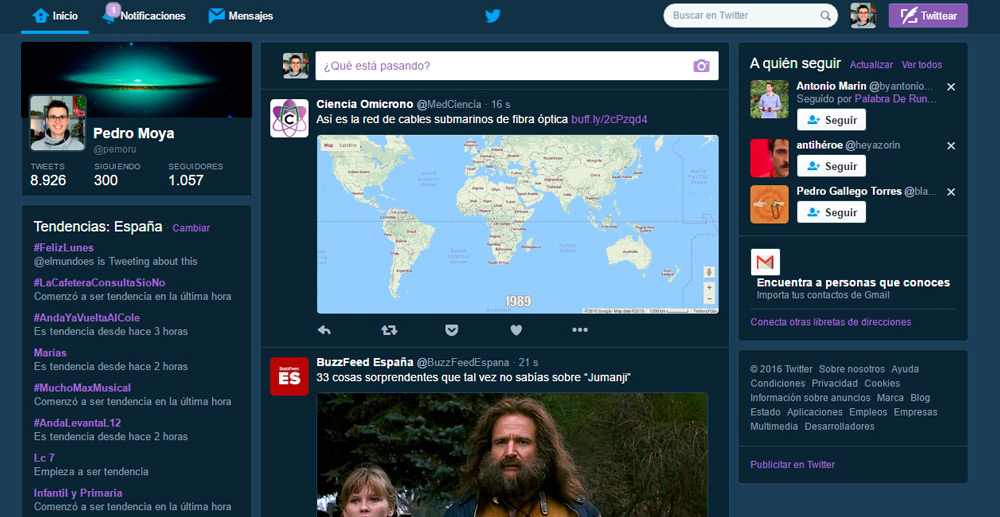Retweet the Ciencia Omicrono tweet
Viewport: 1000px width, 517px height.
pos(389,330)
